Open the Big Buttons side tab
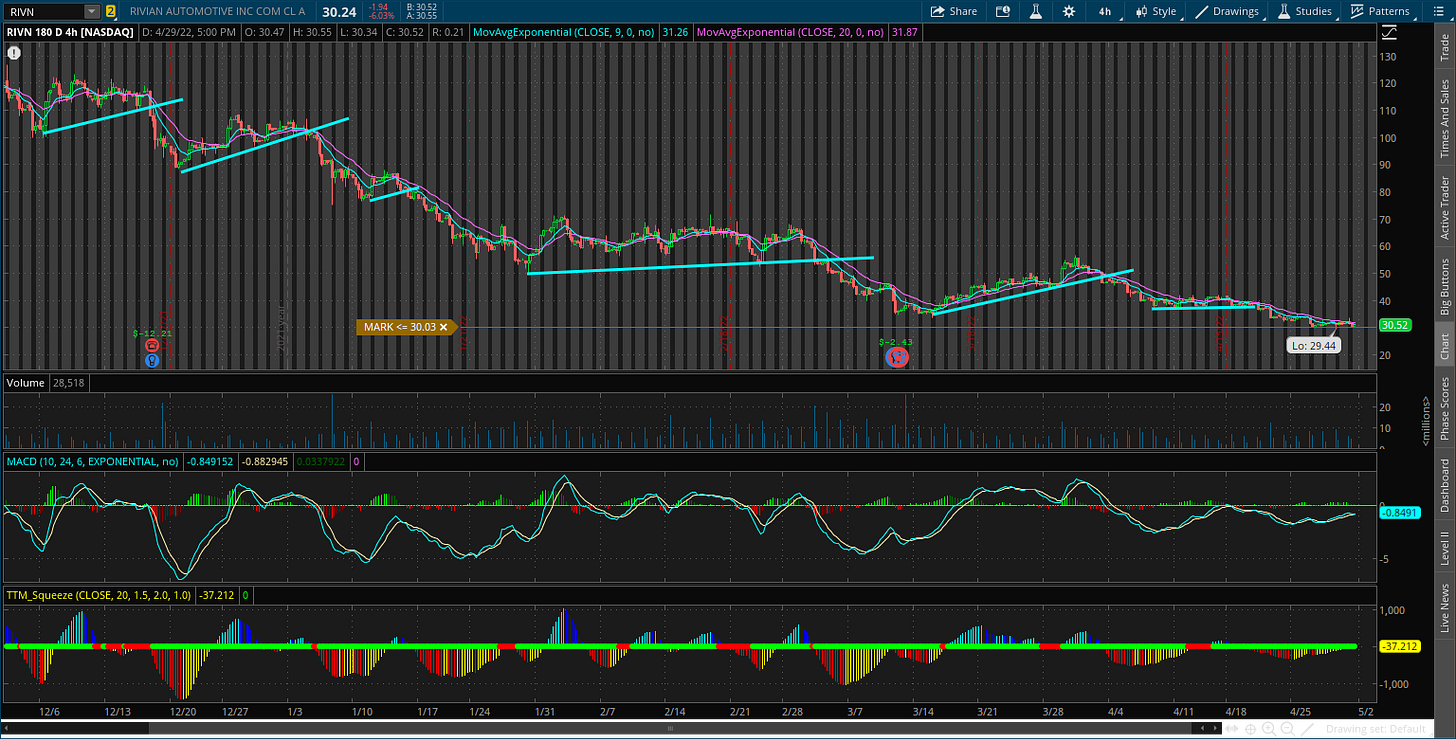 [x=1444, y=286]
